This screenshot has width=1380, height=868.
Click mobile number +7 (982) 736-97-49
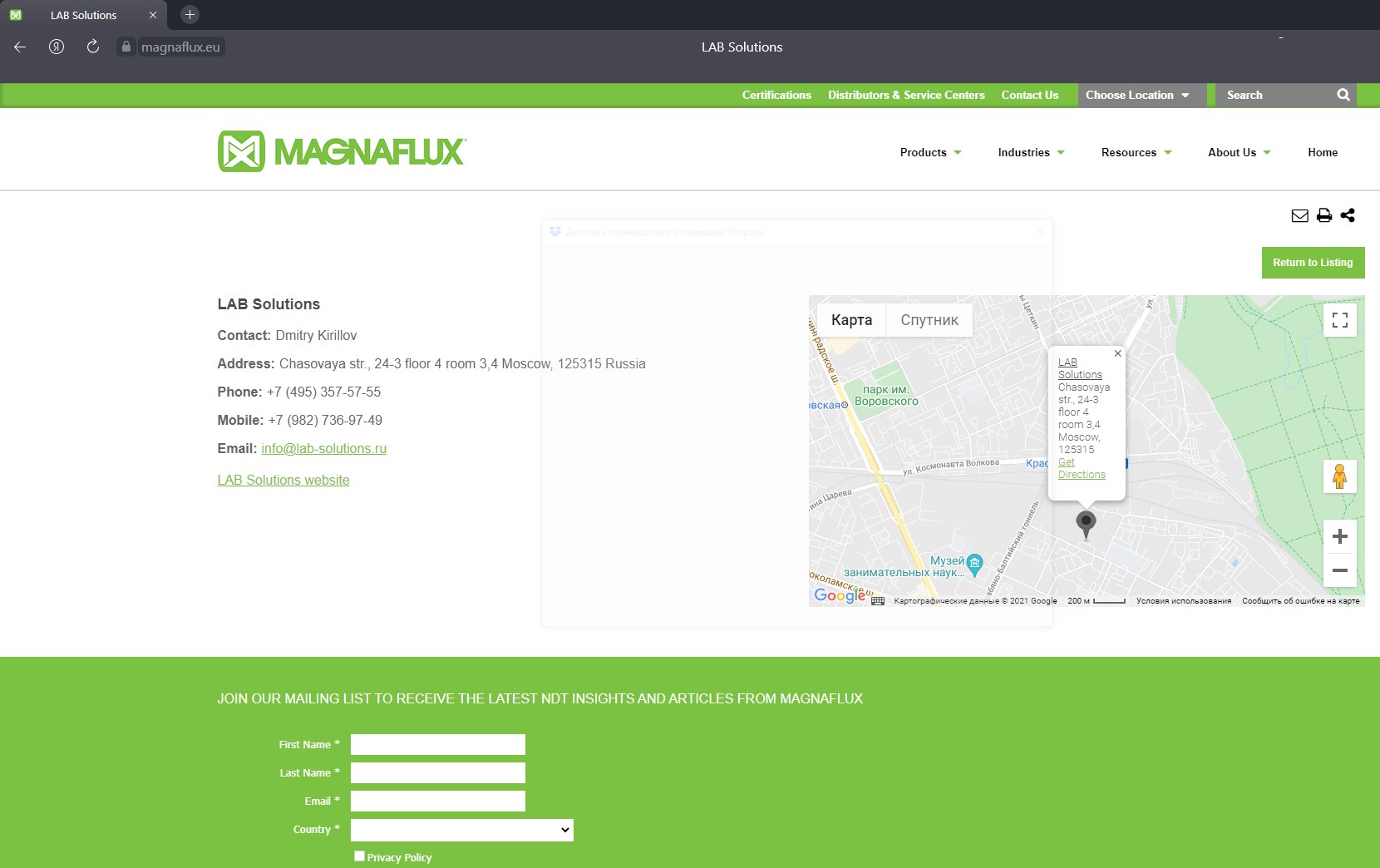pos(325,420)
